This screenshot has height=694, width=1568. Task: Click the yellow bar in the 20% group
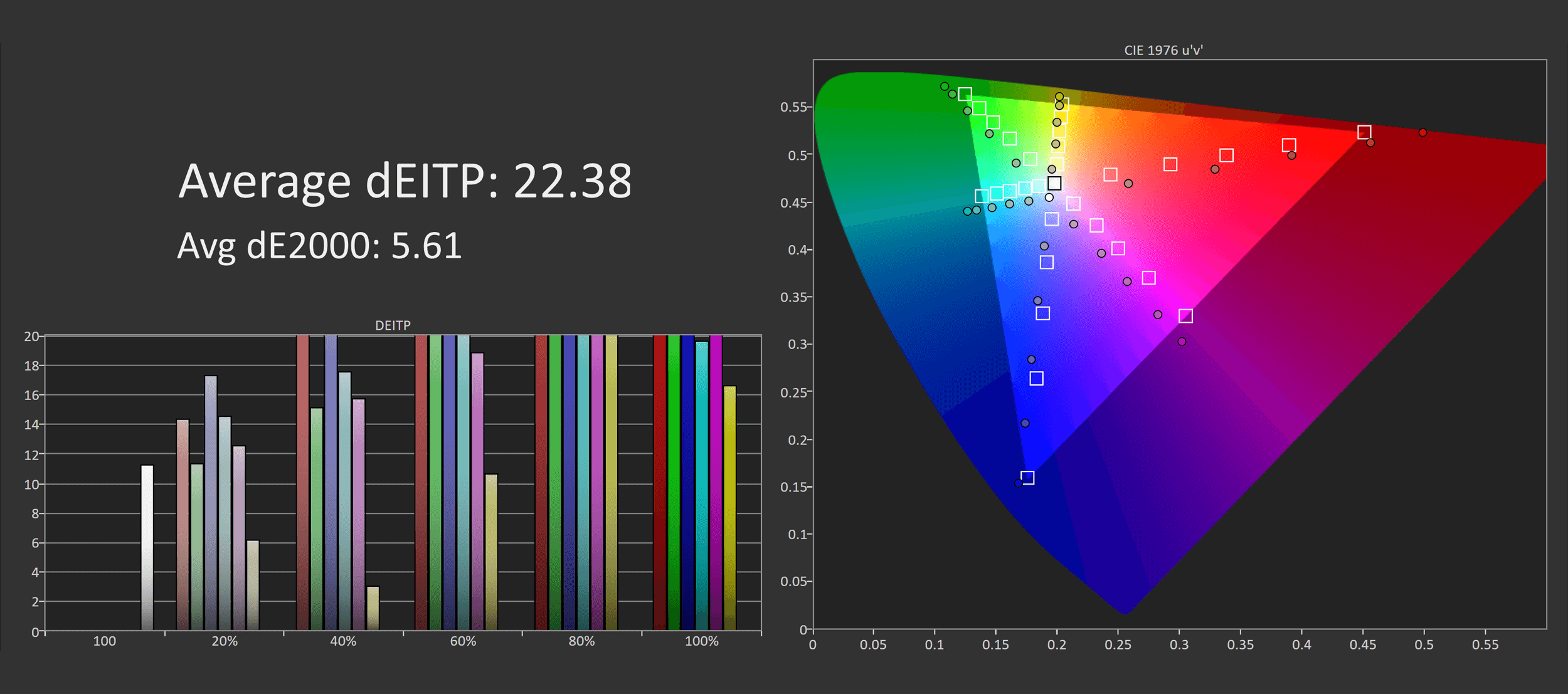(253, 584)
